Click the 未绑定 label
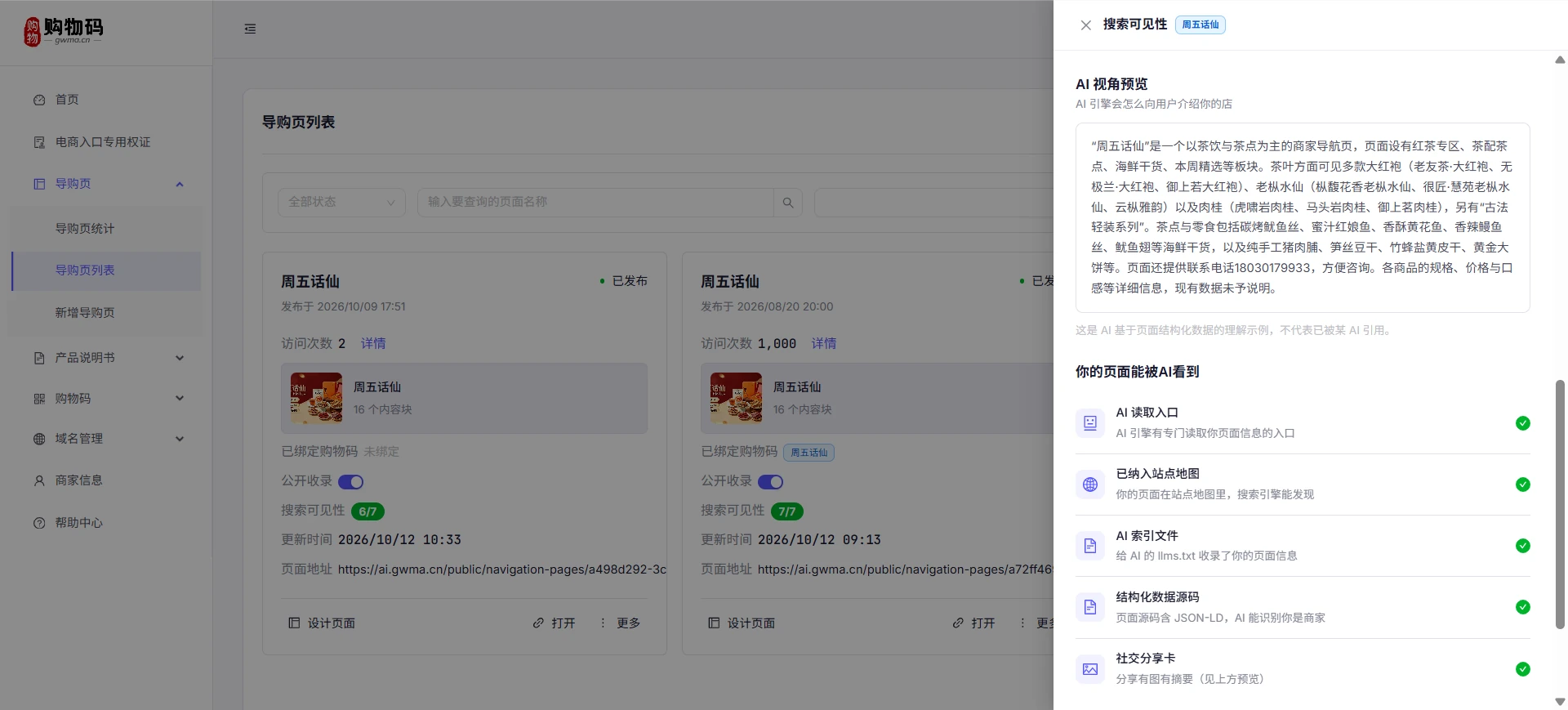 click(381, 452)
